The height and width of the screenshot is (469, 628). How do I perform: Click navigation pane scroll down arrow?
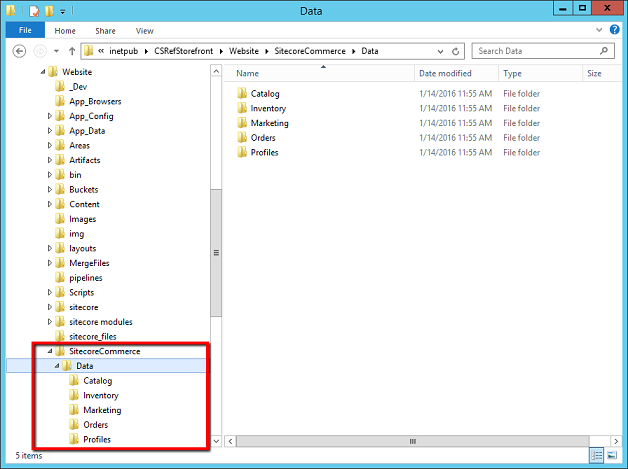(x=216, y=441)
